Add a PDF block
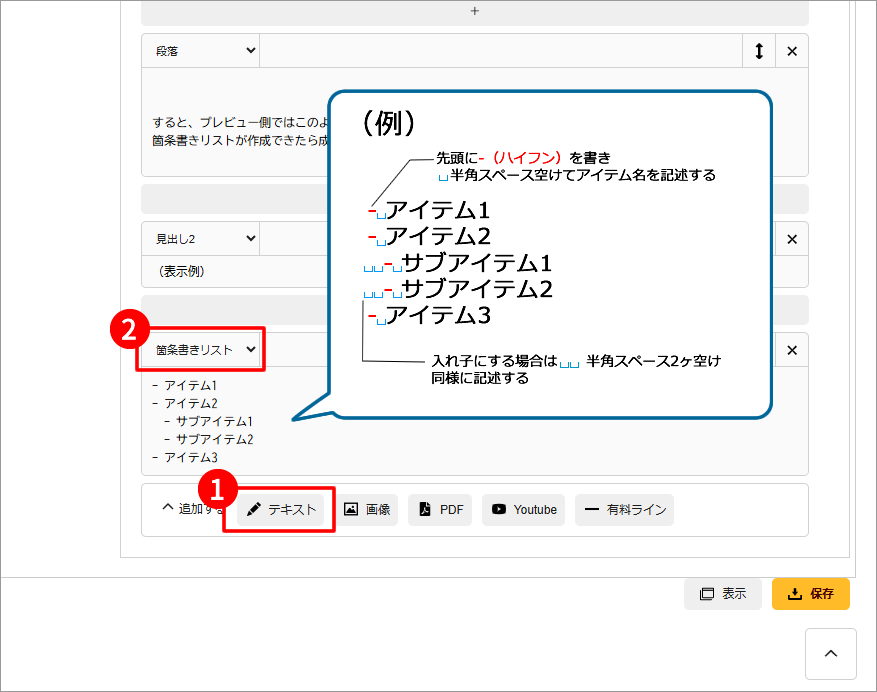 tap(440, 510)
